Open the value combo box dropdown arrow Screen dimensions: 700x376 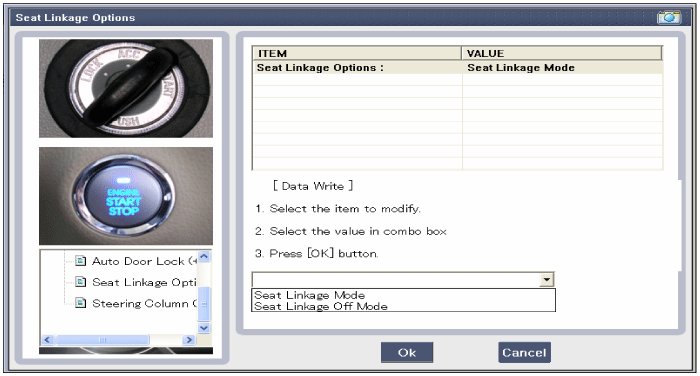pos(546,280)
